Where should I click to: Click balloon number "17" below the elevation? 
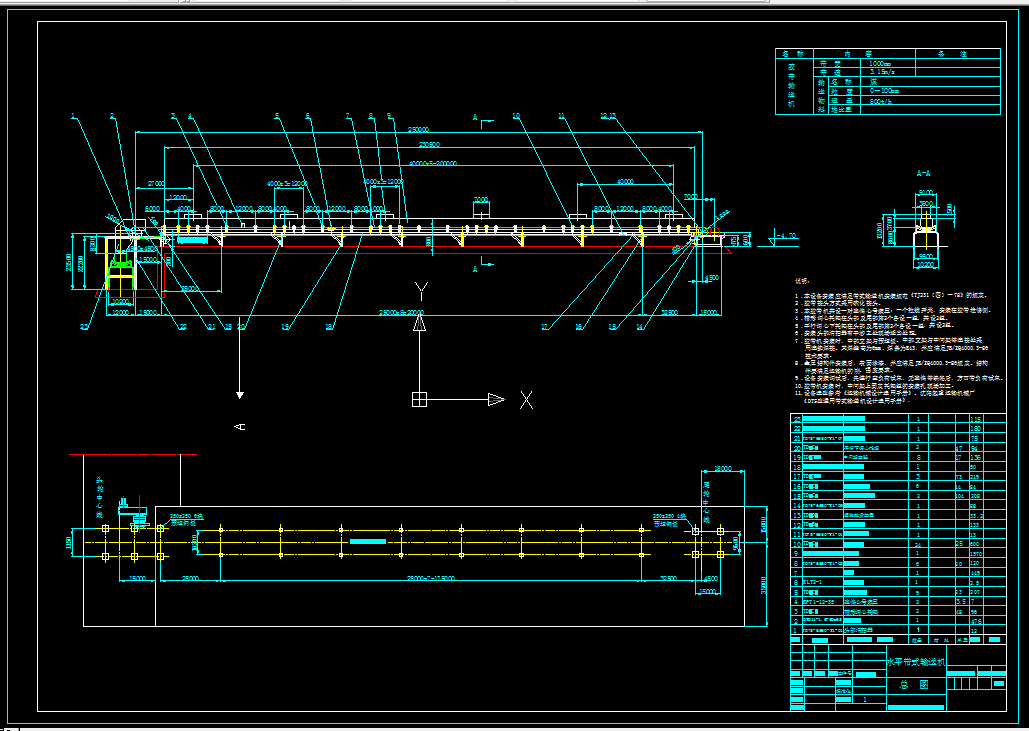click(545, 327)
